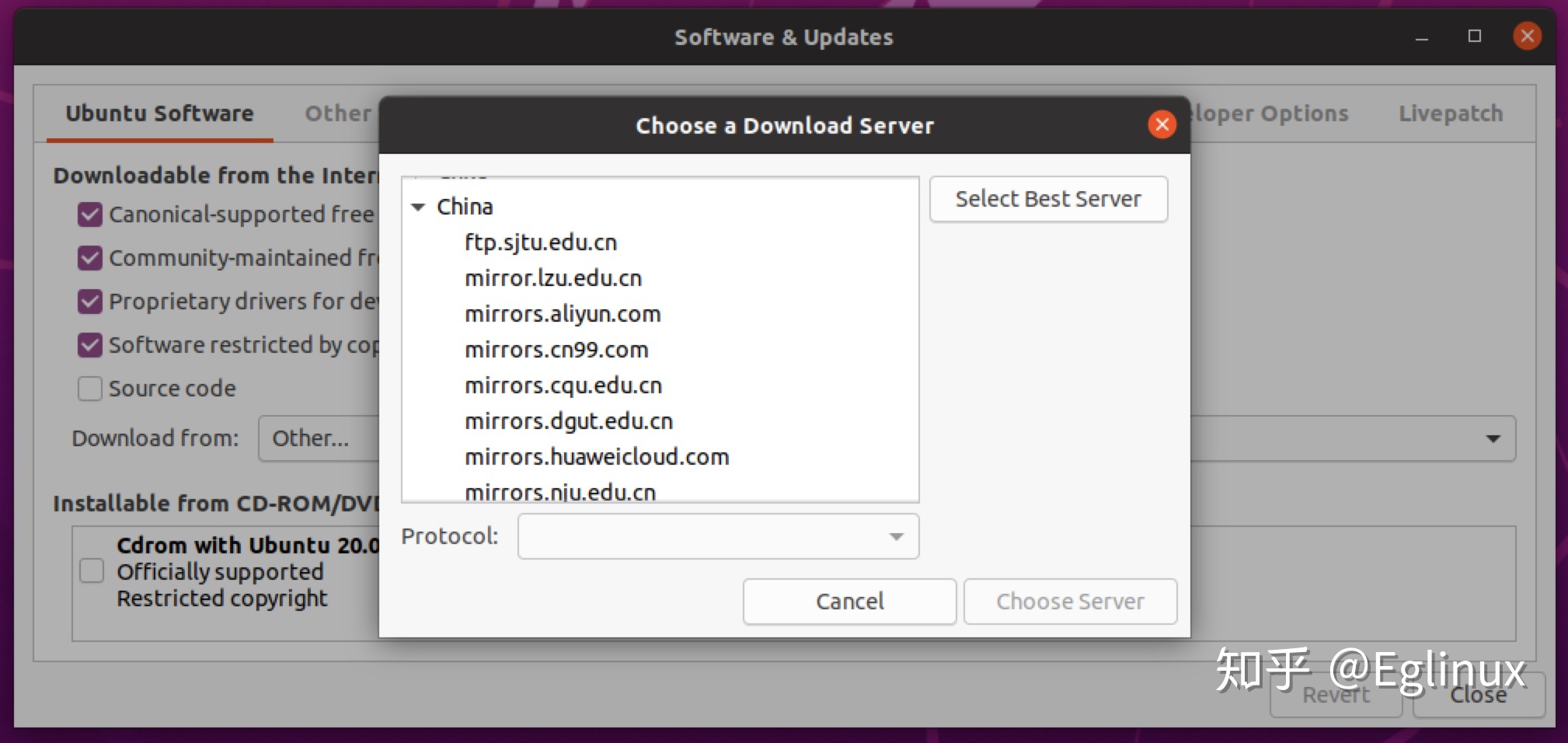Select mirrors.cn99.com server
Image resolution: width=1568 pixels, height=743 pixels.
pos(556,350)
